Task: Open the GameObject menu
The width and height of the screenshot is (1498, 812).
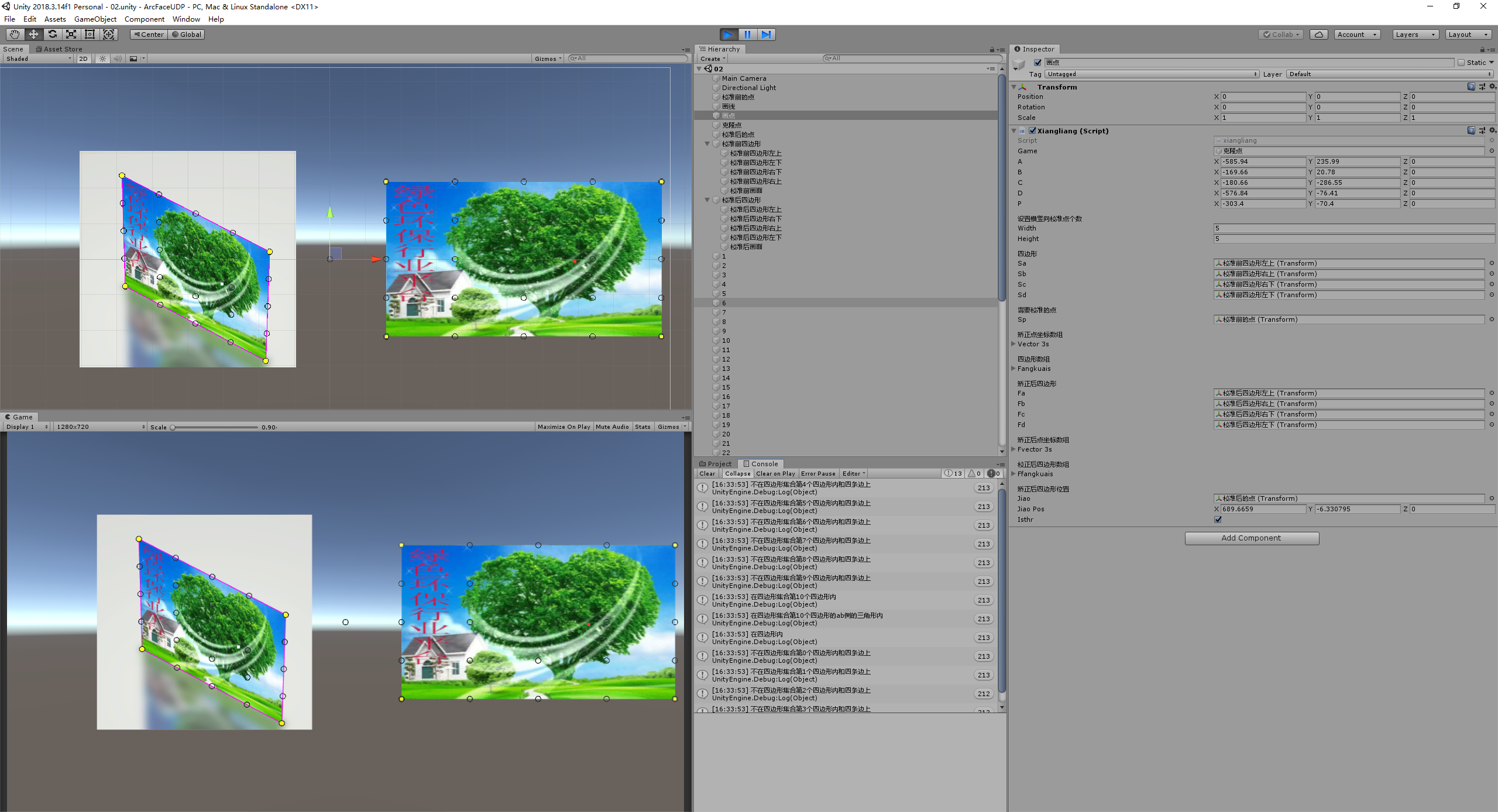Action: pyautogui.click(x=95, y=19)
